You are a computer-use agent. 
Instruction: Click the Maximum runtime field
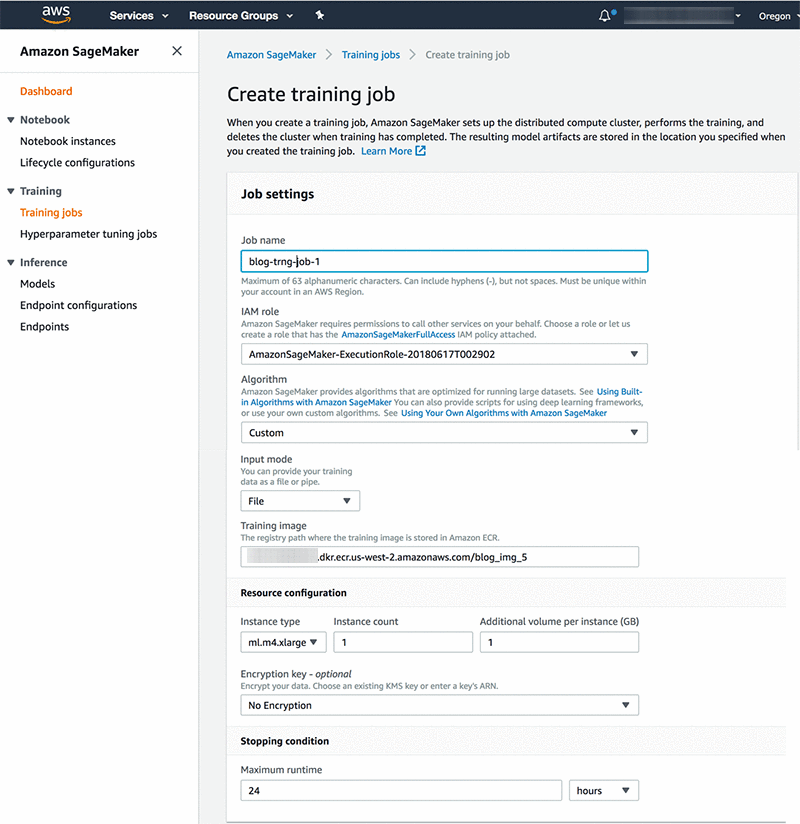[401, 791]
